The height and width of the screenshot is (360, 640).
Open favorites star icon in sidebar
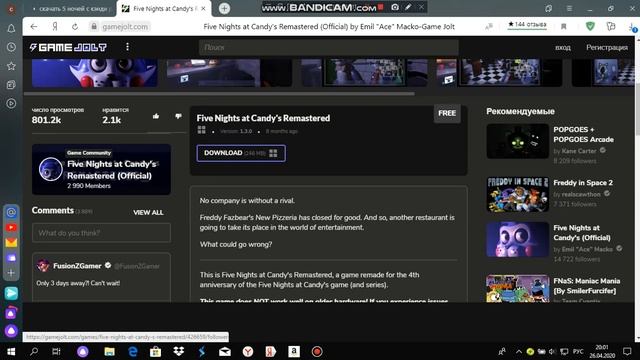pyautogui.click(x=11, y=66)
